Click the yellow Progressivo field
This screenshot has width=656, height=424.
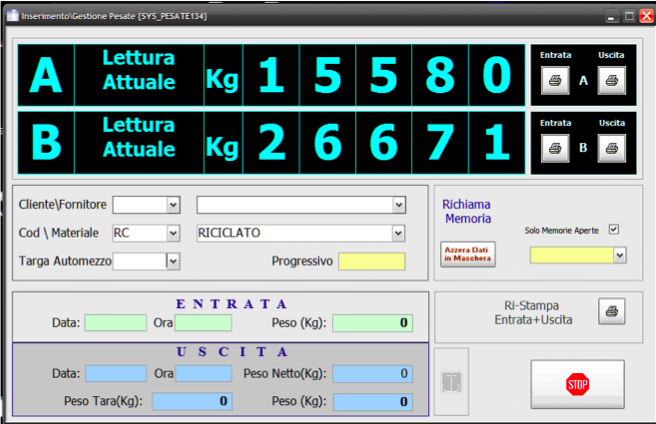click(372, 261)
